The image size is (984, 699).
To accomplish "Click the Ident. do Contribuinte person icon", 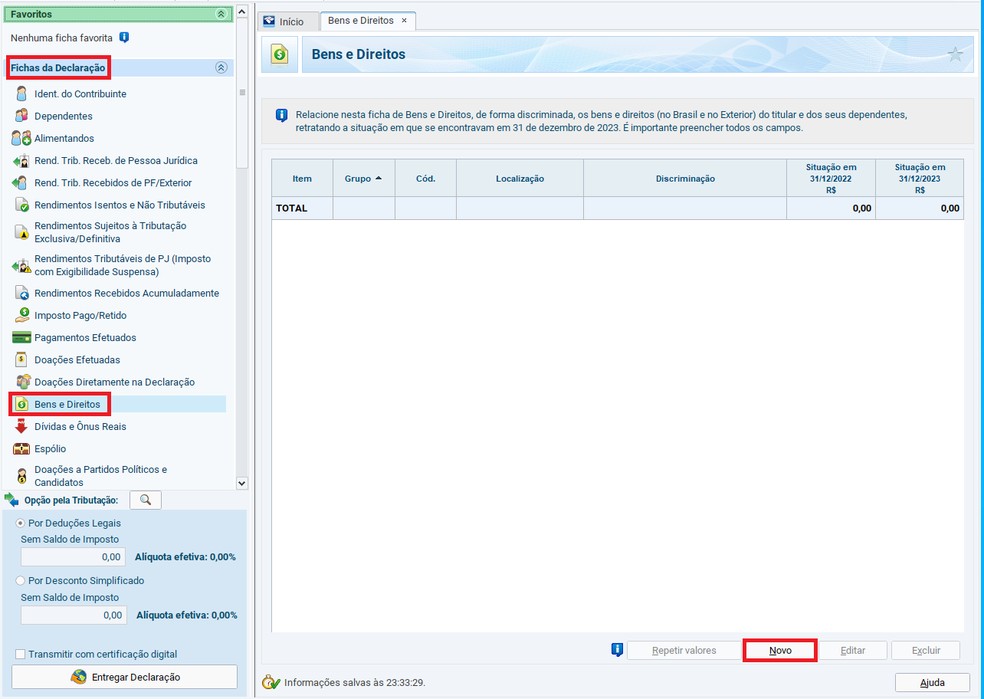I will tap(21, 94).
